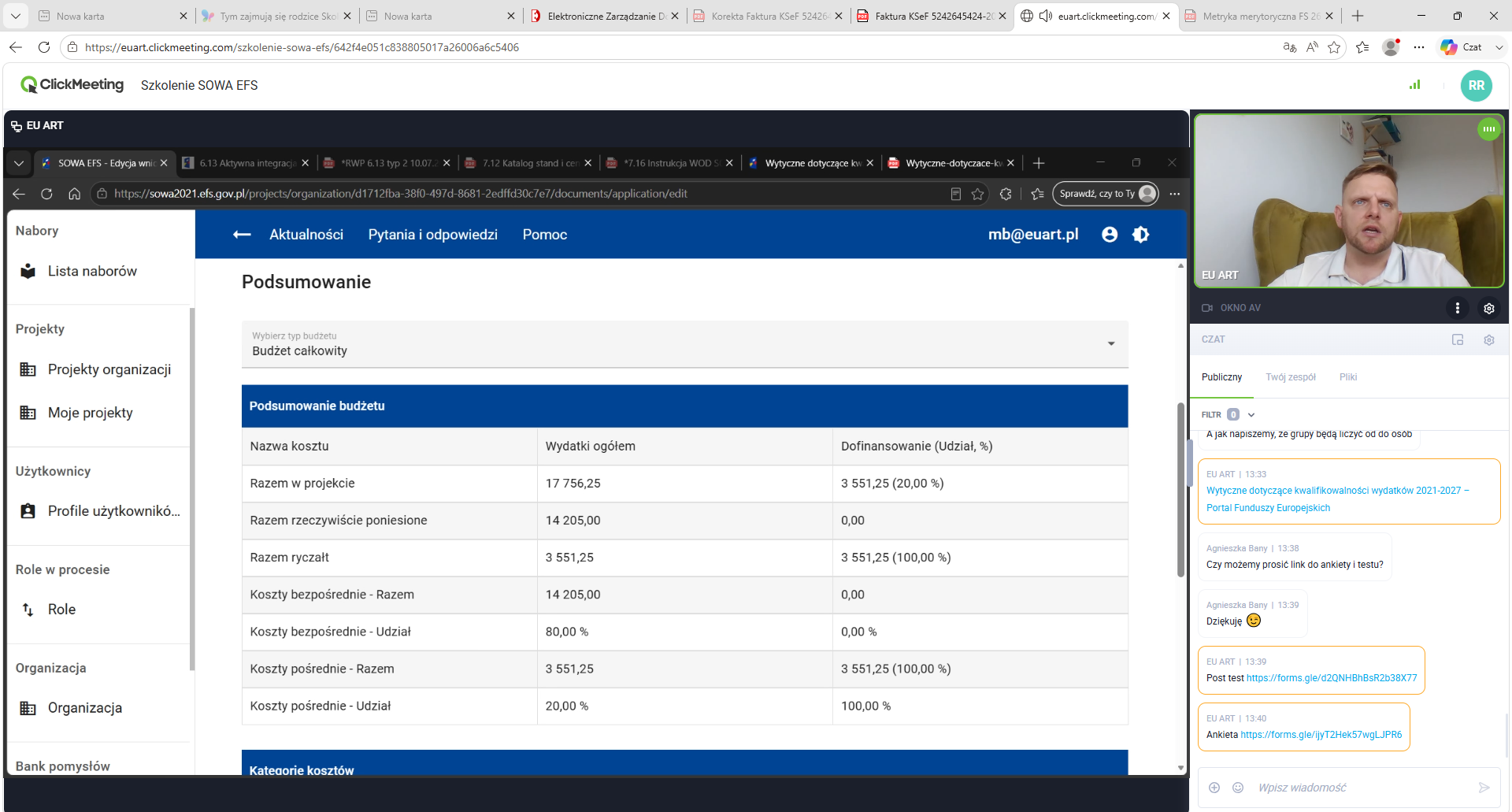The image size is (1512, 812).
Task: Open the shared browser tab list chevron
Action: pyautogui.click(x=19, y=163)
